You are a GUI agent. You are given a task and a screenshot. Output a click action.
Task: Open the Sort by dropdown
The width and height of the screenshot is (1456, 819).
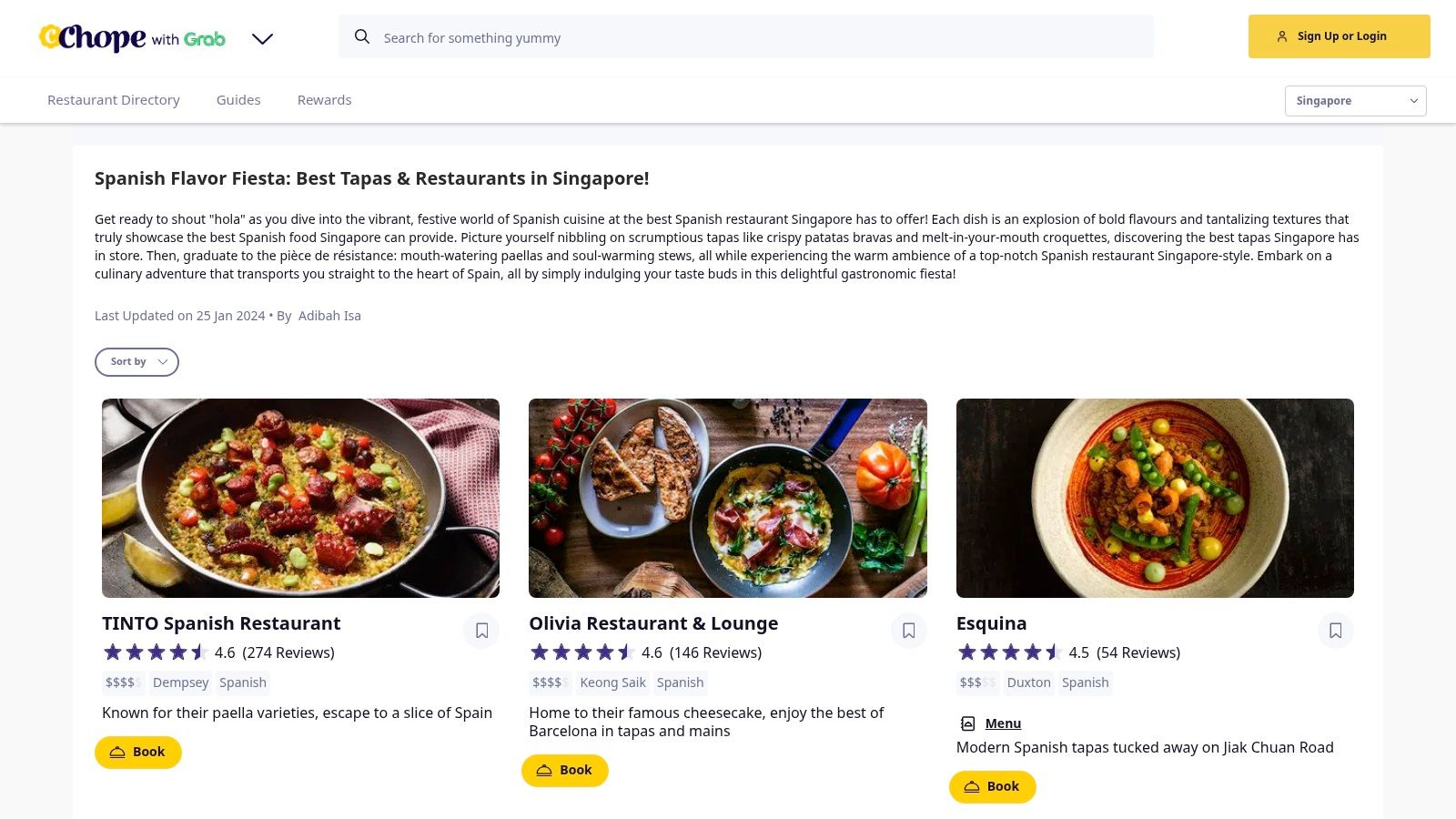point(136,362)
